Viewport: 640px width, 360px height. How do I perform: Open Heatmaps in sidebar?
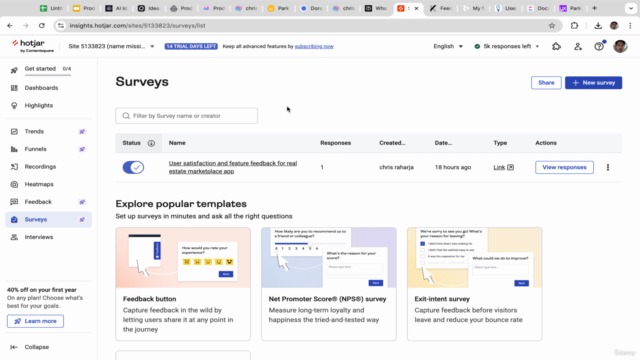pos(39,184)
